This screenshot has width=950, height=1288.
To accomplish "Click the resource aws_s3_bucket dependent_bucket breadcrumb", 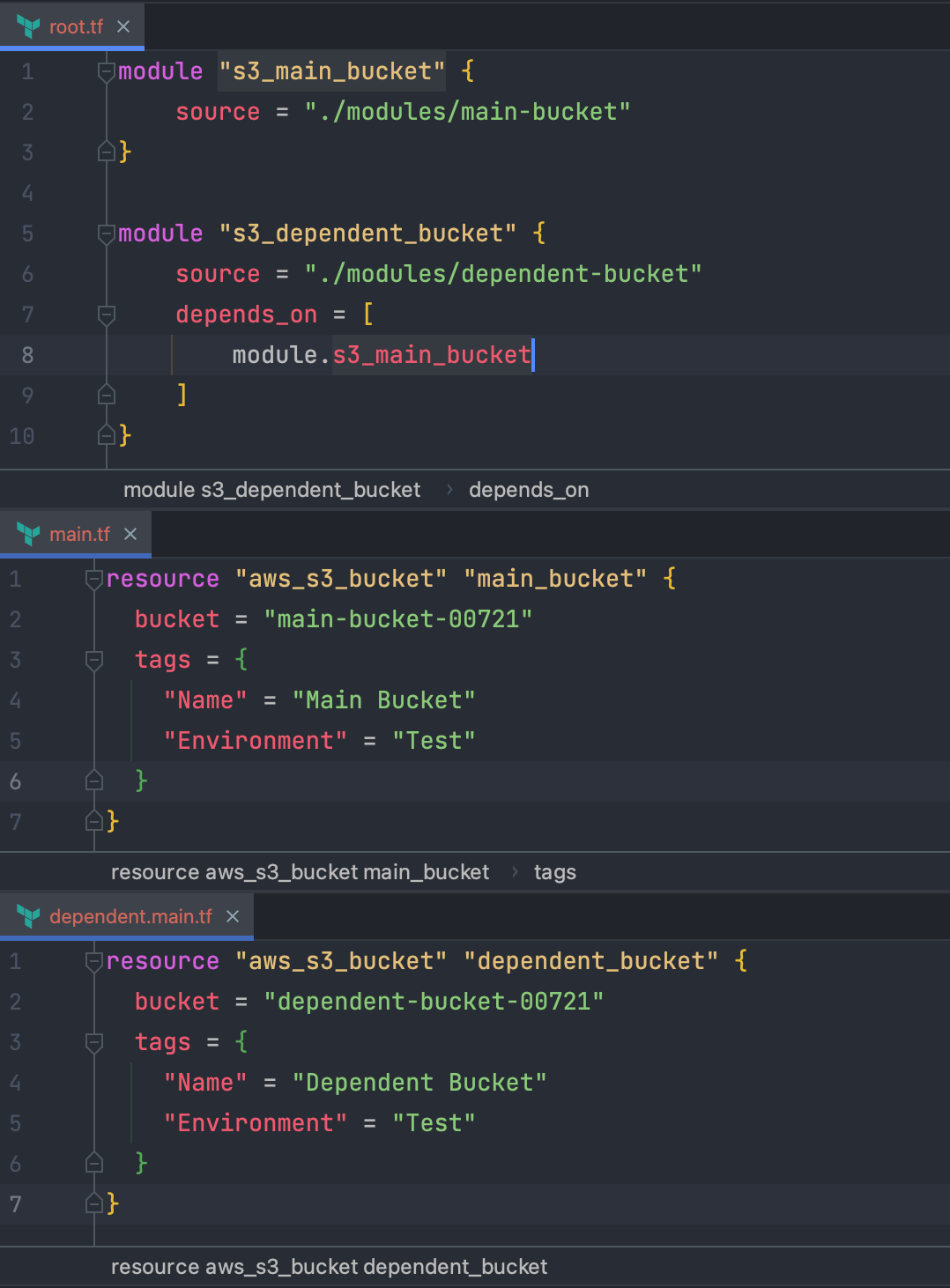I will [329, 1266].
